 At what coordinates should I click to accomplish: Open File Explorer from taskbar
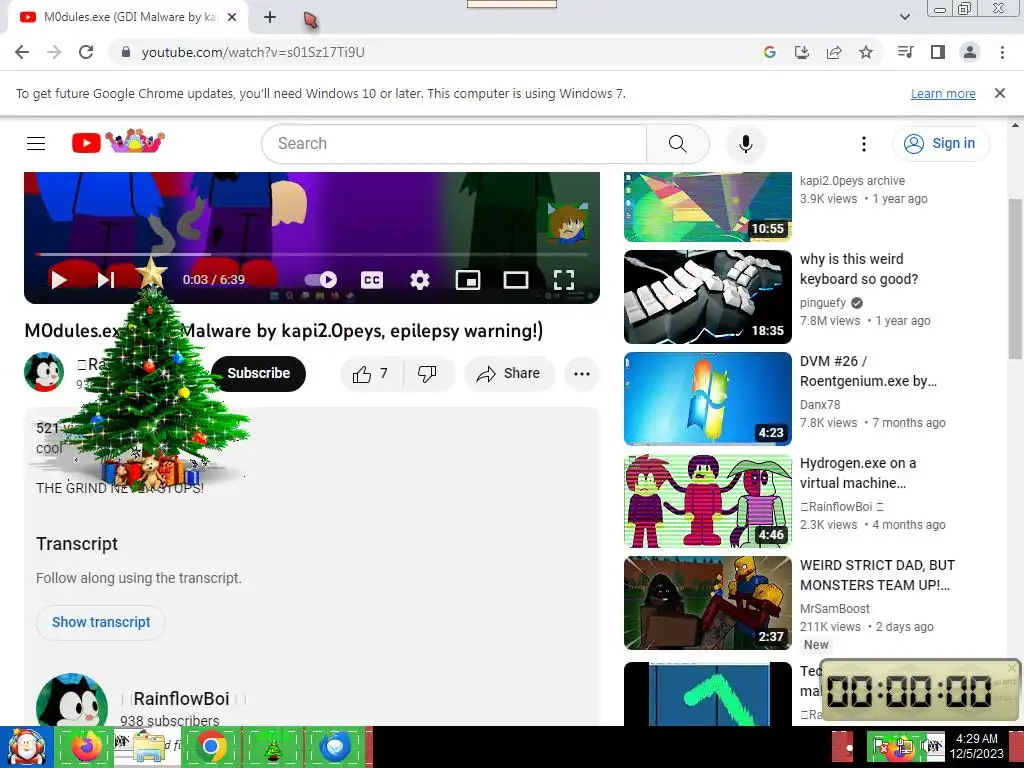(x=149, y=747)
